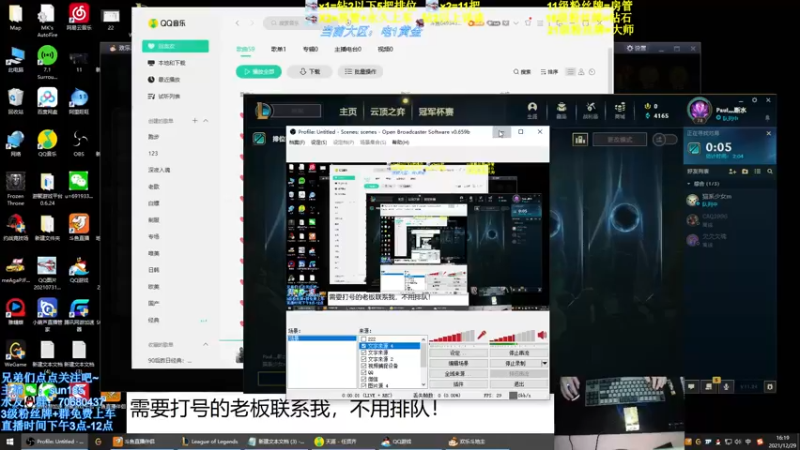Open QQ Music top bar dropdown chevron
Screen dimensions: 800x450
pos(516,23)
